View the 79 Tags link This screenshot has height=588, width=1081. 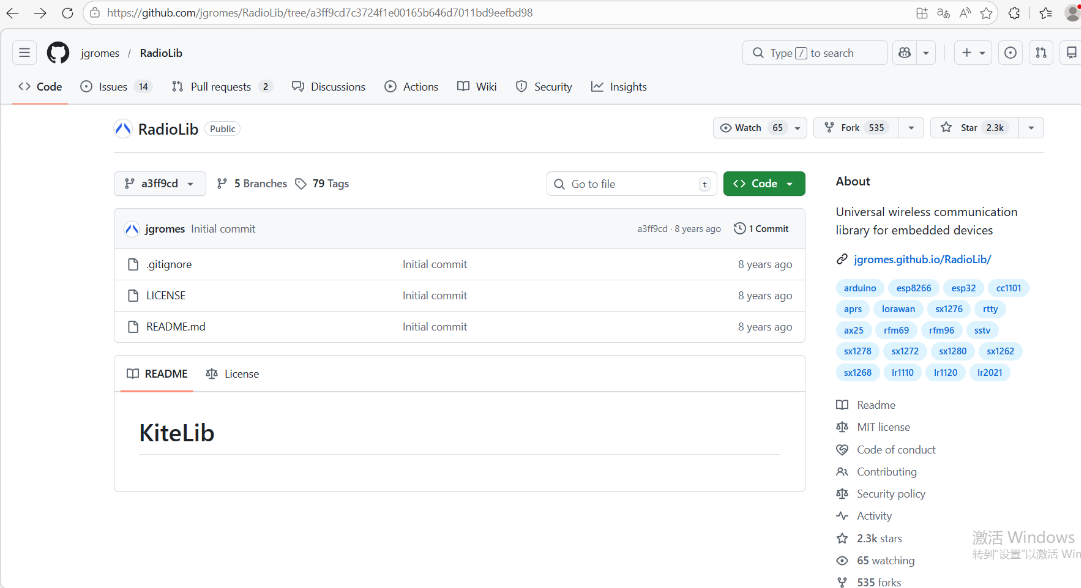[322, 183]
